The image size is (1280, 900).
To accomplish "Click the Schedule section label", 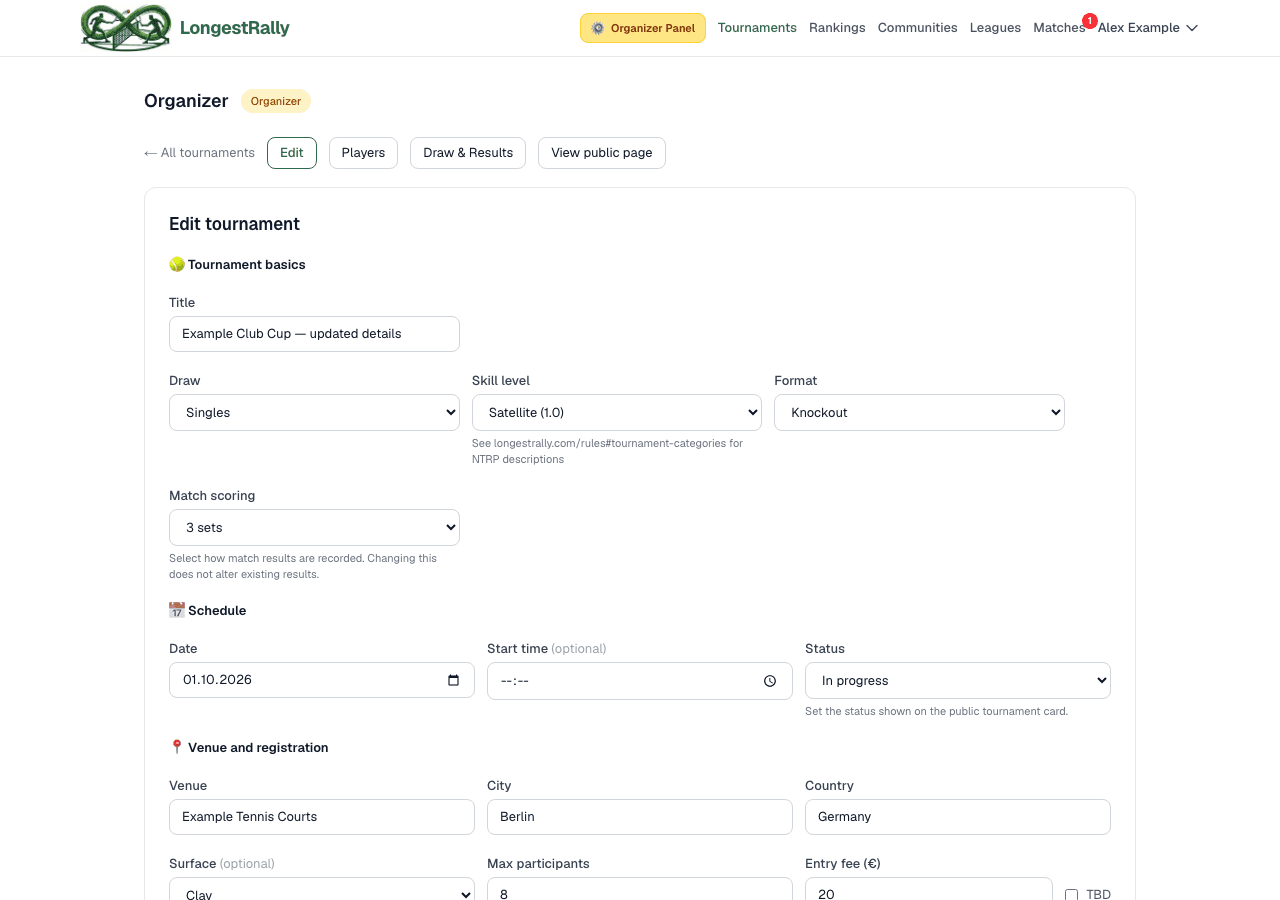I will click(x=208, y=611).
